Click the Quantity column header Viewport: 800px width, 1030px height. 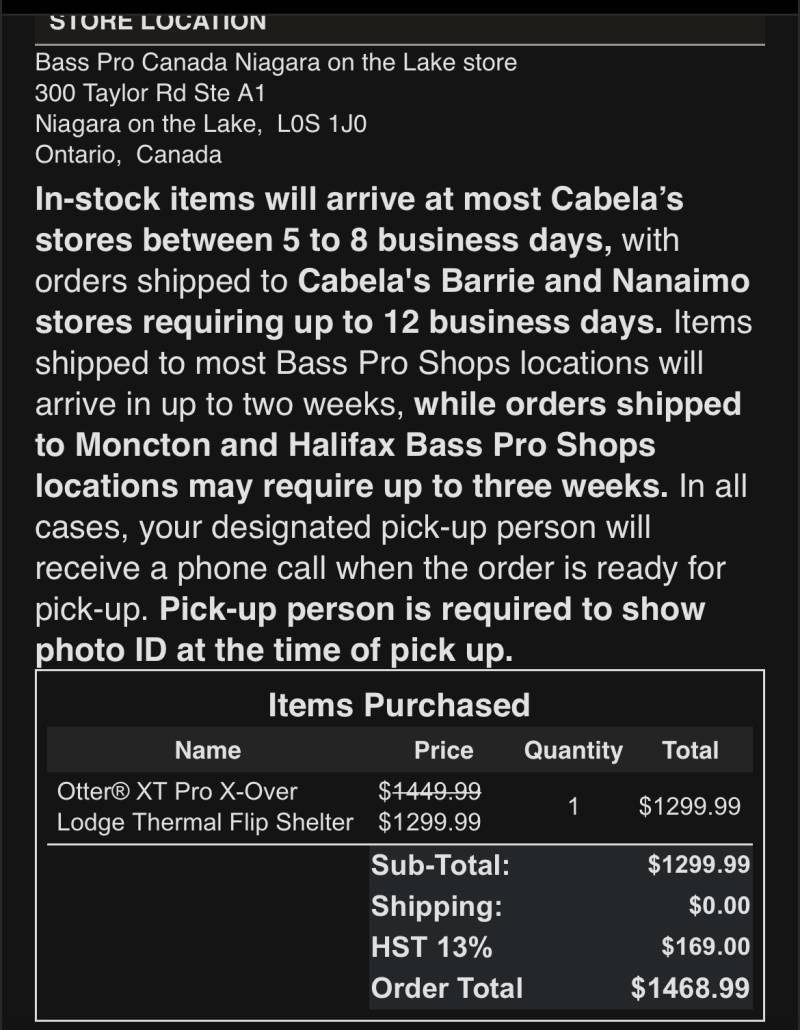(x=573, y=750)
